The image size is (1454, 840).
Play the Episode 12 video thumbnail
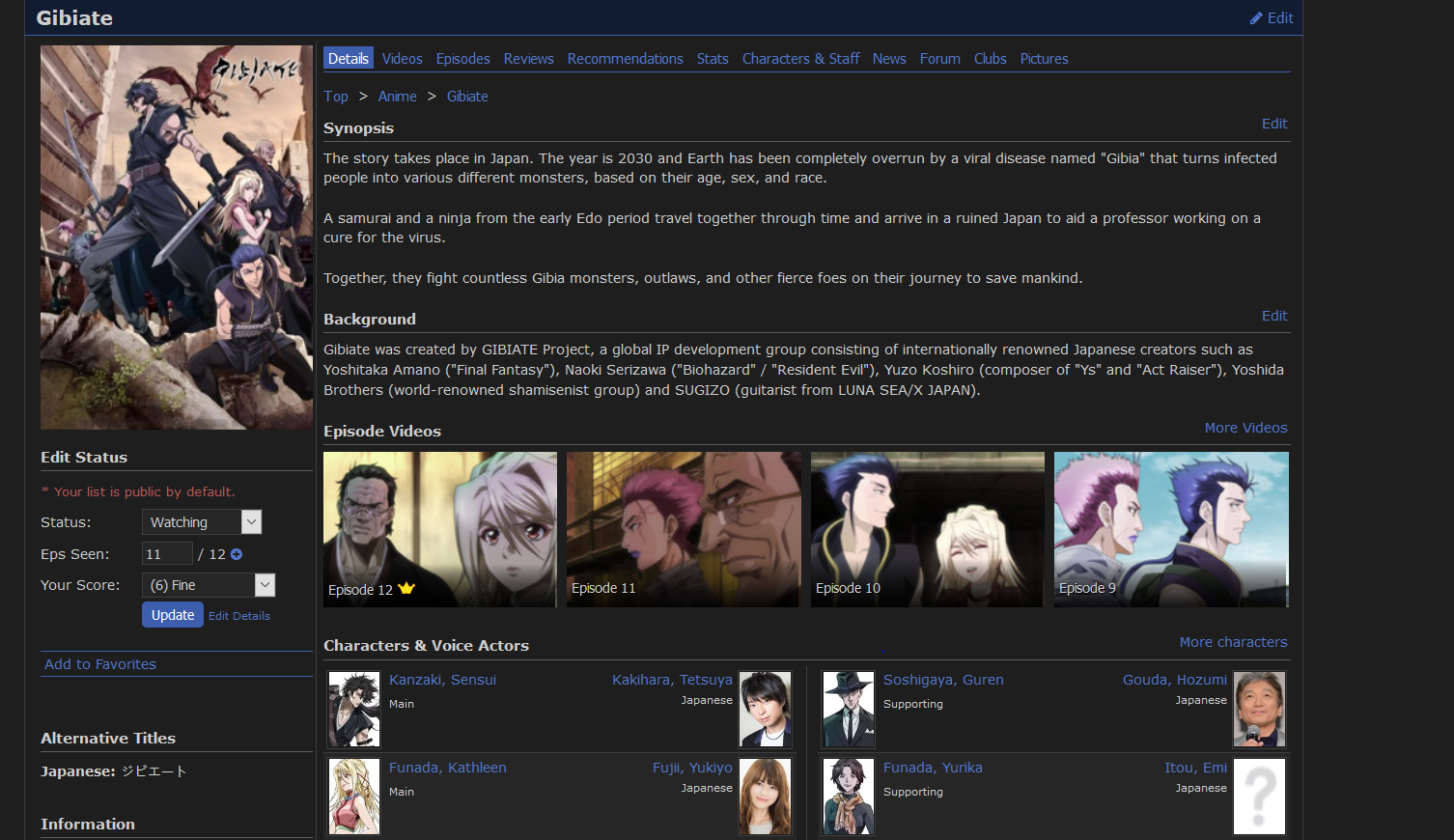440,529
